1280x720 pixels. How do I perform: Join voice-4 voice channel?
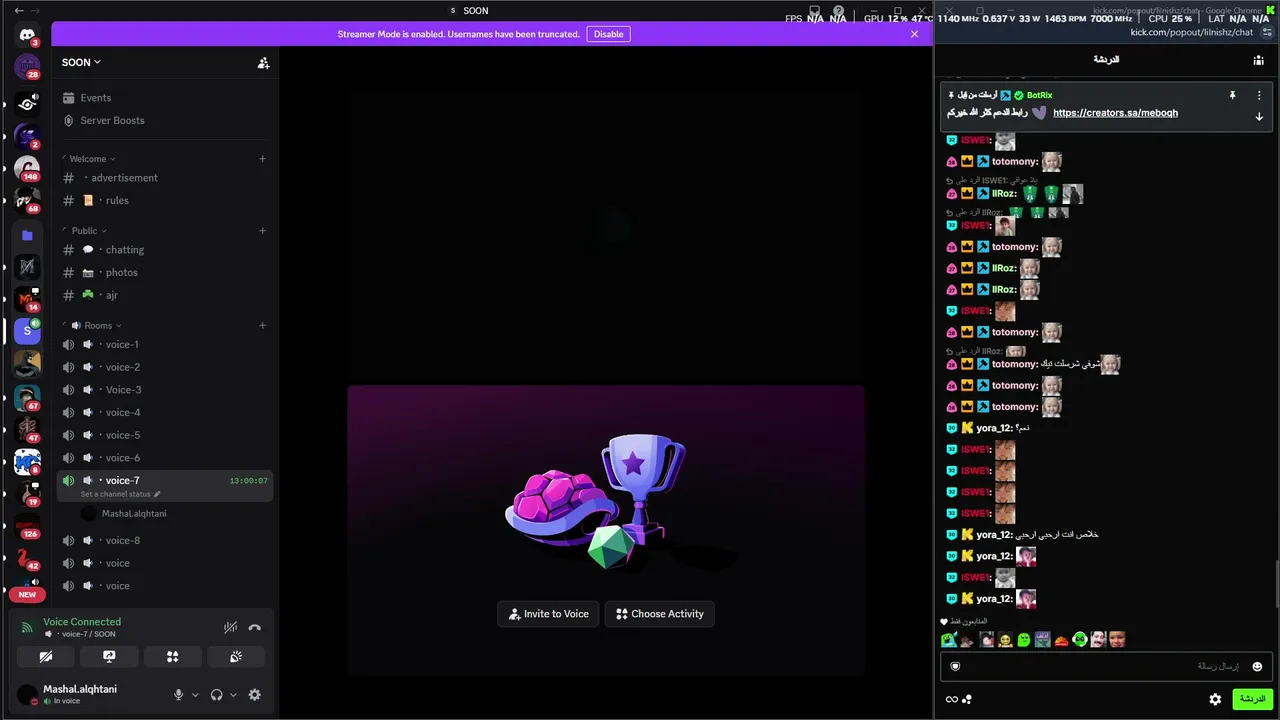[x=165, y=412]
